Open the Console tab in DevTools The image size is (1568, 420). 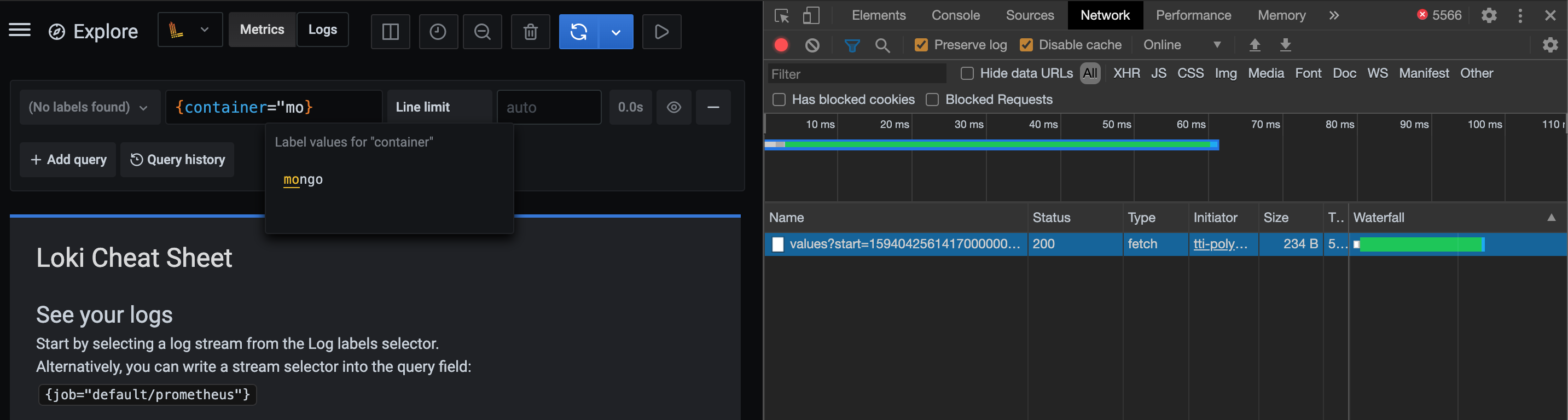coord(956,15)
